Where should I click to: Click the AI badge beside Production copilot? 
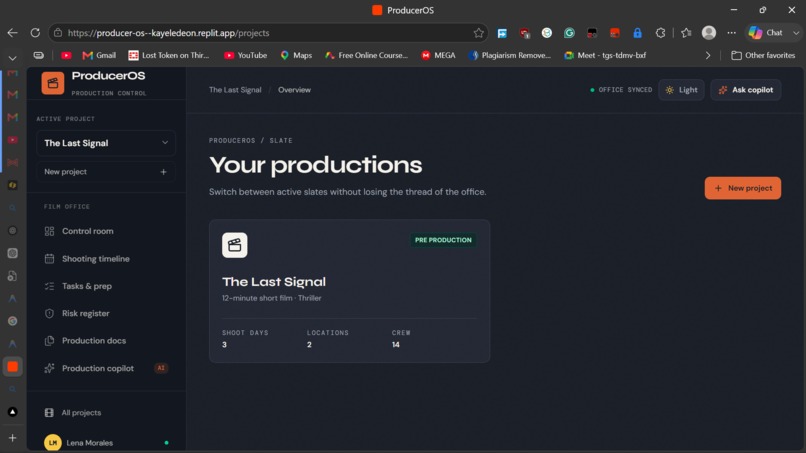161,368
